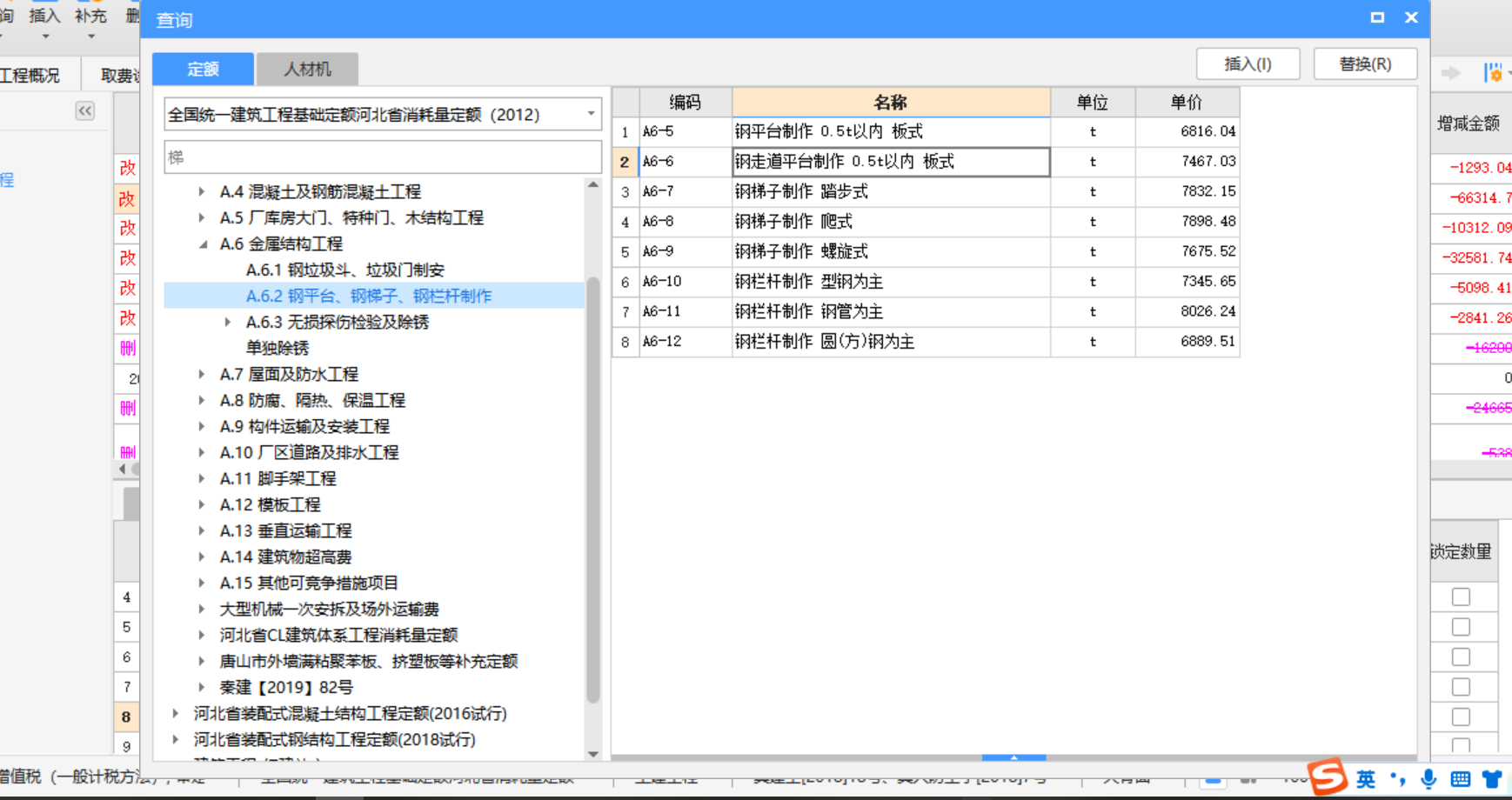
Task: Close the 查询 dialog
Action: click(x=1411, y=17)
